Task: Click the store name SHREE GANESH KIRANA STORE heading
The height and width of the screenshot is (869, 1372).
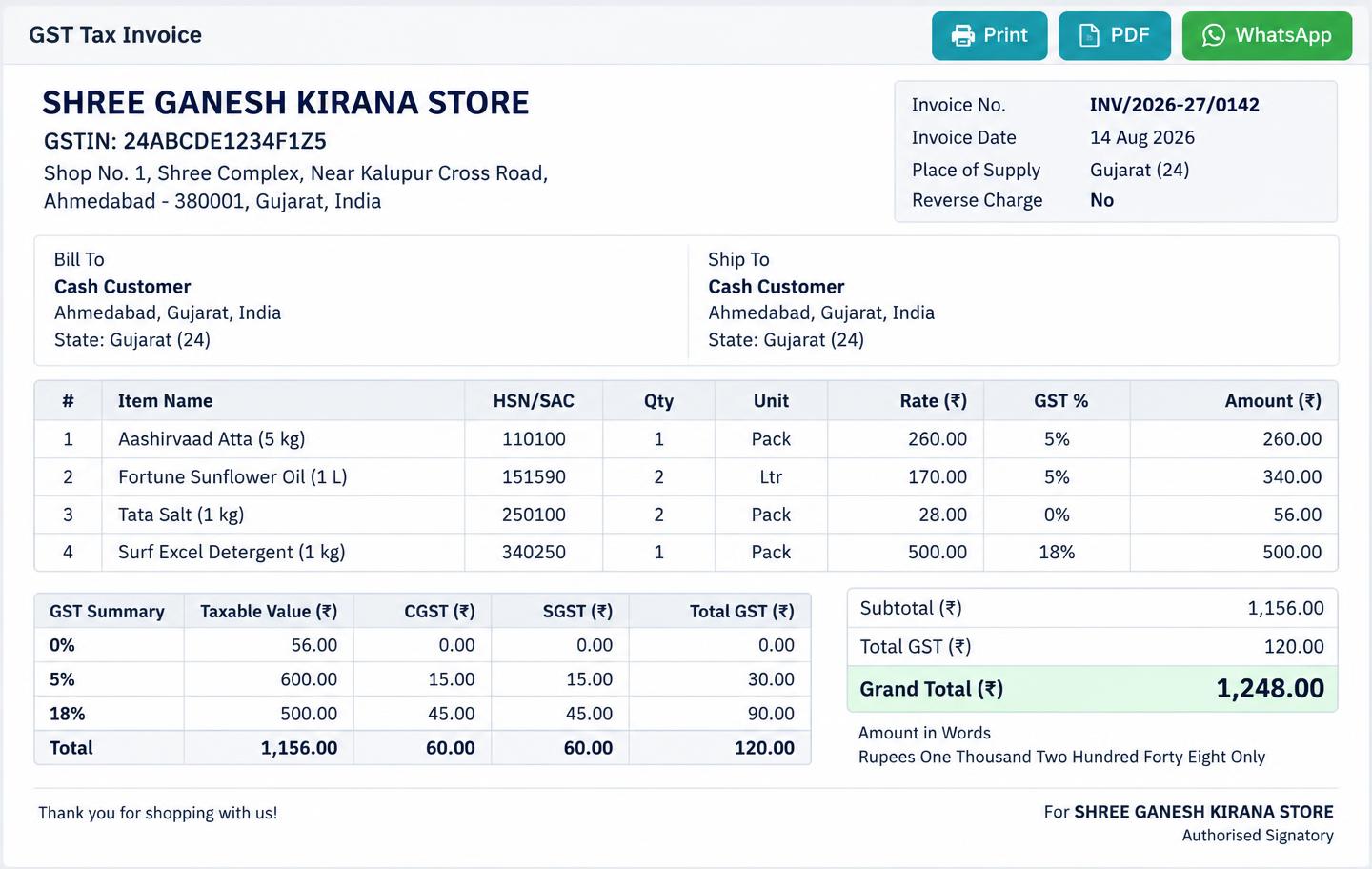Action: click(x=286, y=103)
